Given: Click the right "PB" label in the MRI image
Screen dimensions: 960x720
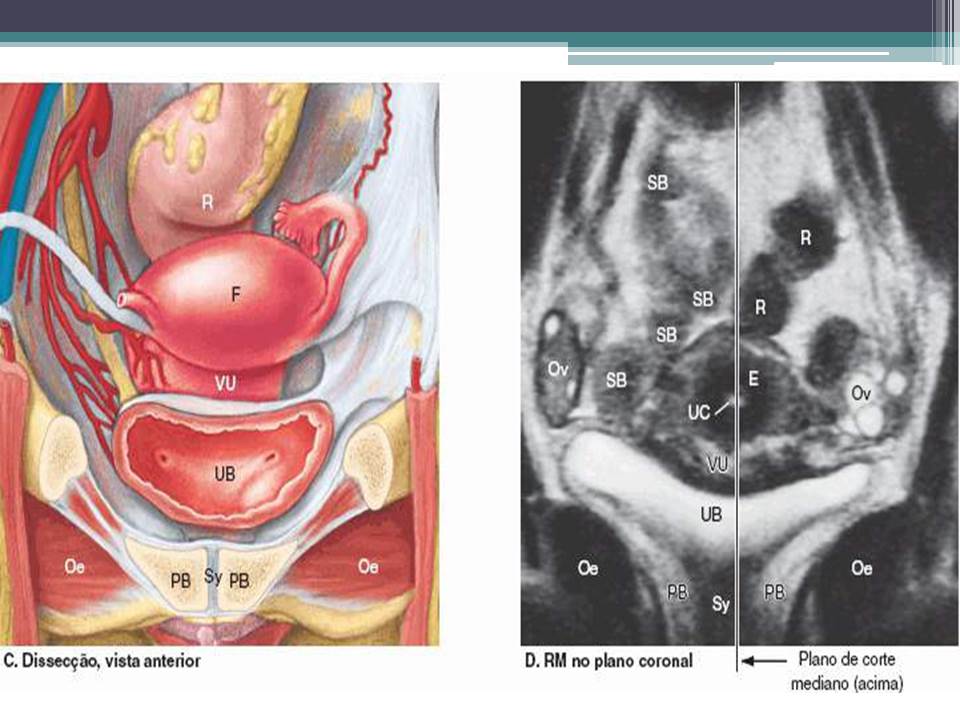Looking at the screenshot, I should pyautogui.click(x=774, y=592).
